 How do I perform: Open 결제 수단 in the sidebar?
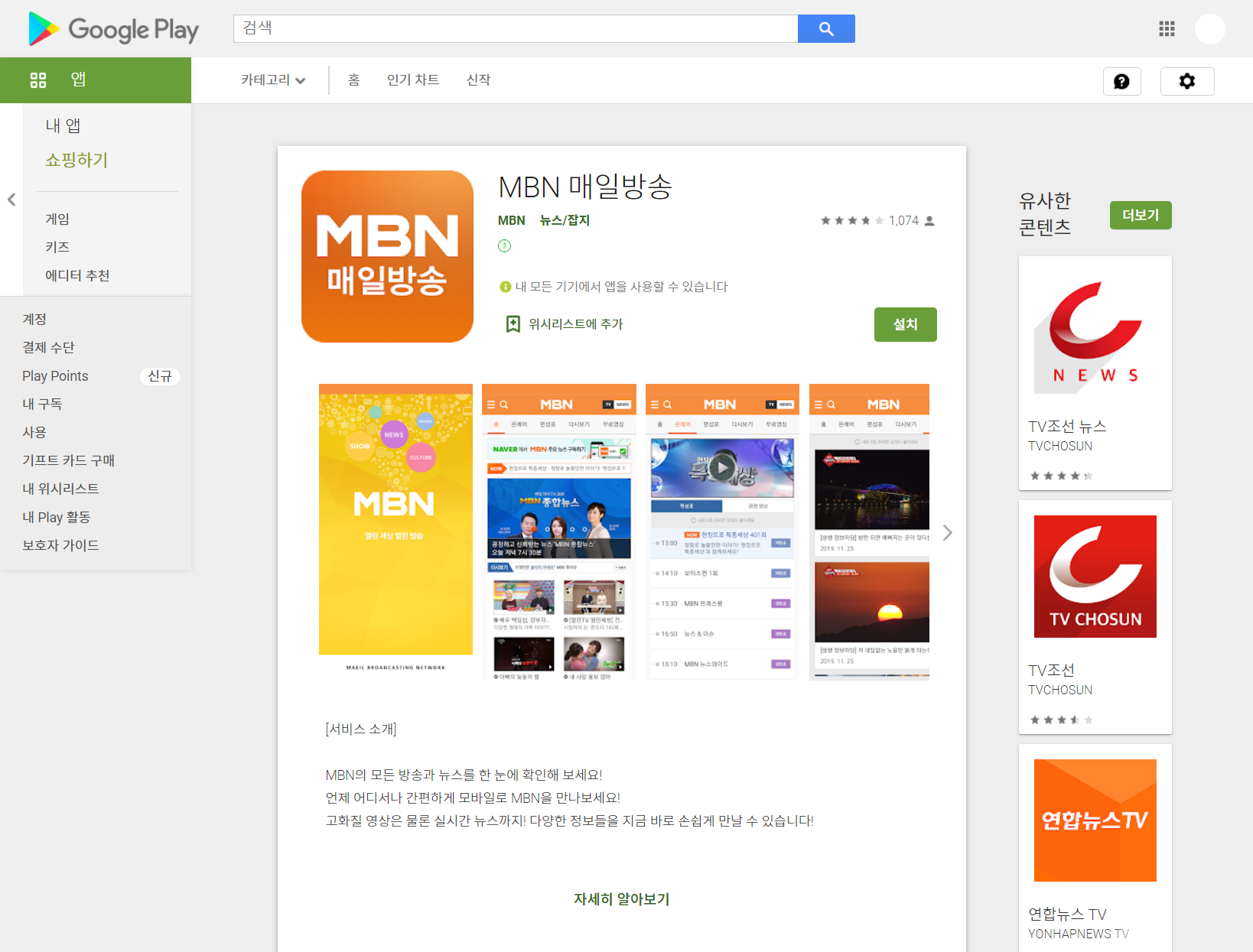tap(48, 347)
